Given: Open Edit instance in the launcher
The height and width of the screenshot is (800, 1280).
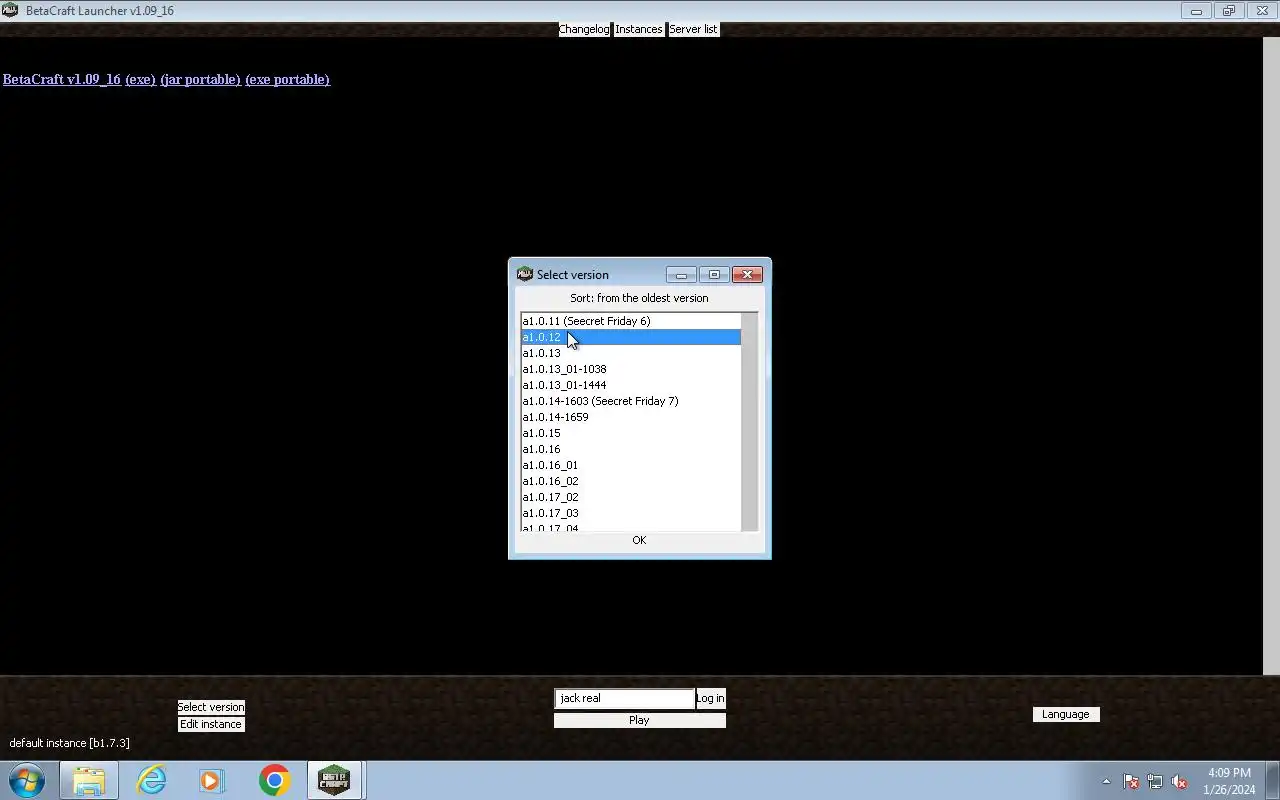Looking at the screenshot, I should click(x=211, y=724).
